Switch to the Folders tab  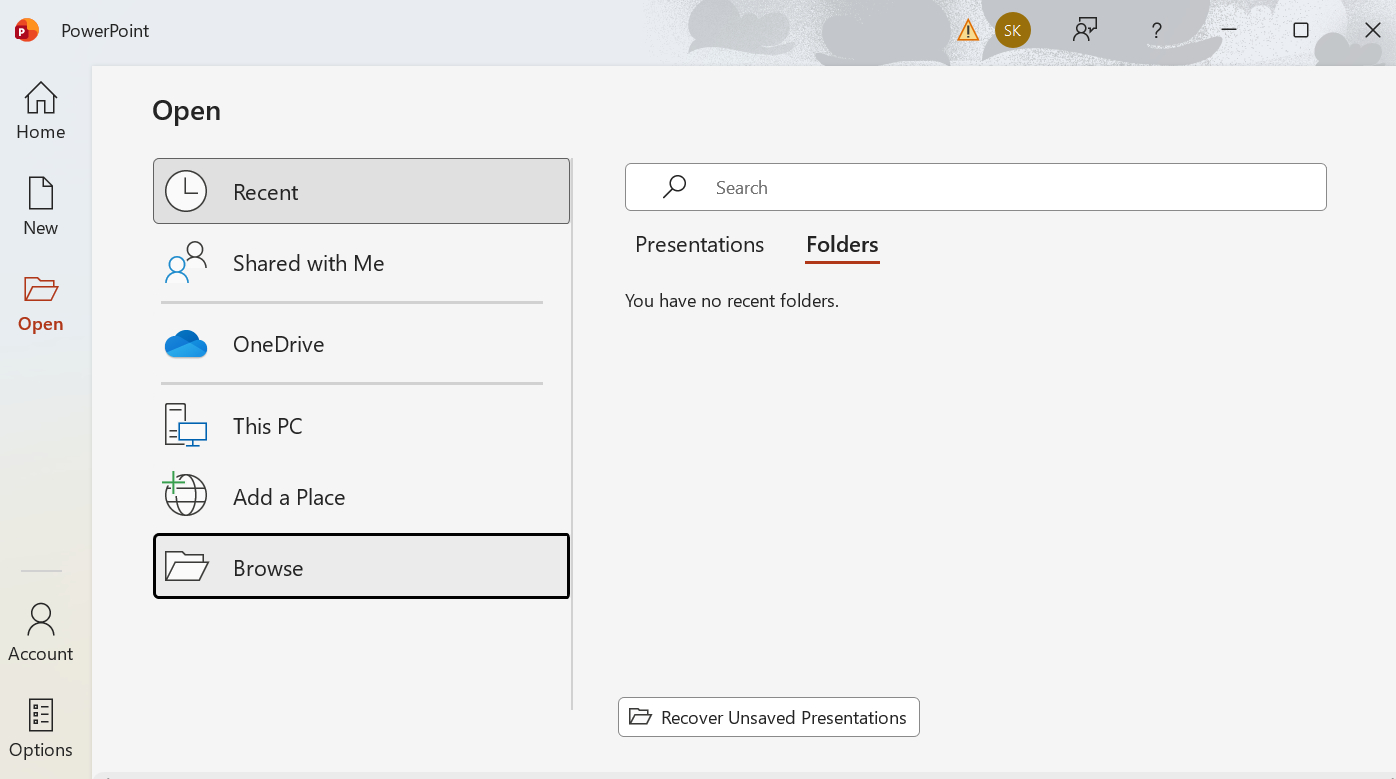tap(842, 245)
